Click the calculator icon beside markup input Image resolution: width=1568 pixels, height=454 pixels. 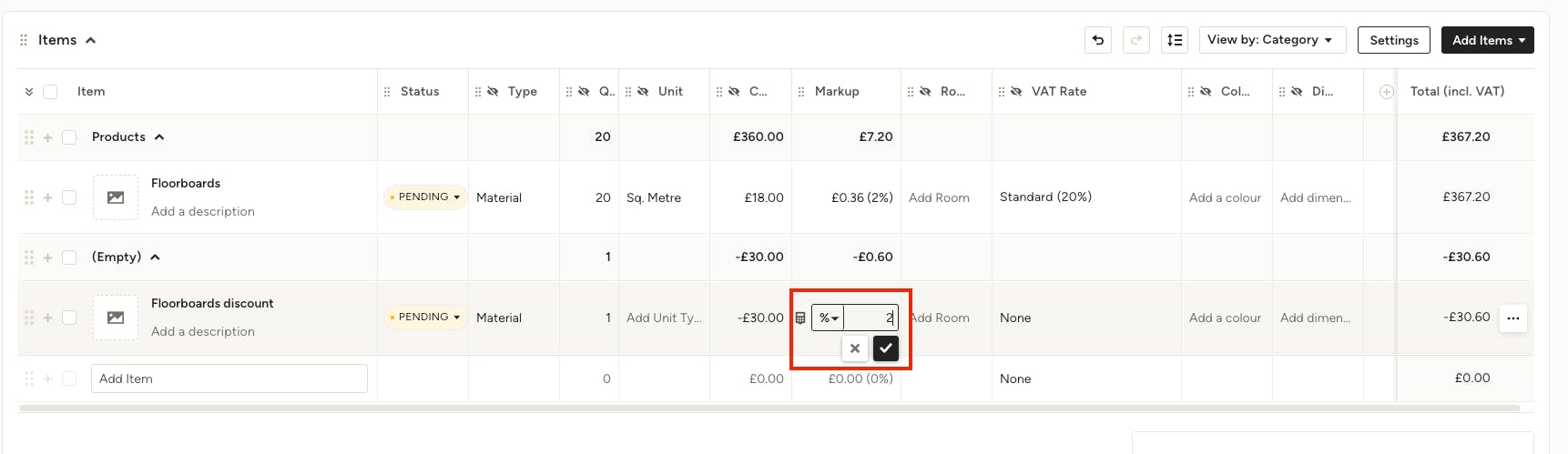pyautogui.click(x=800, y=318)
